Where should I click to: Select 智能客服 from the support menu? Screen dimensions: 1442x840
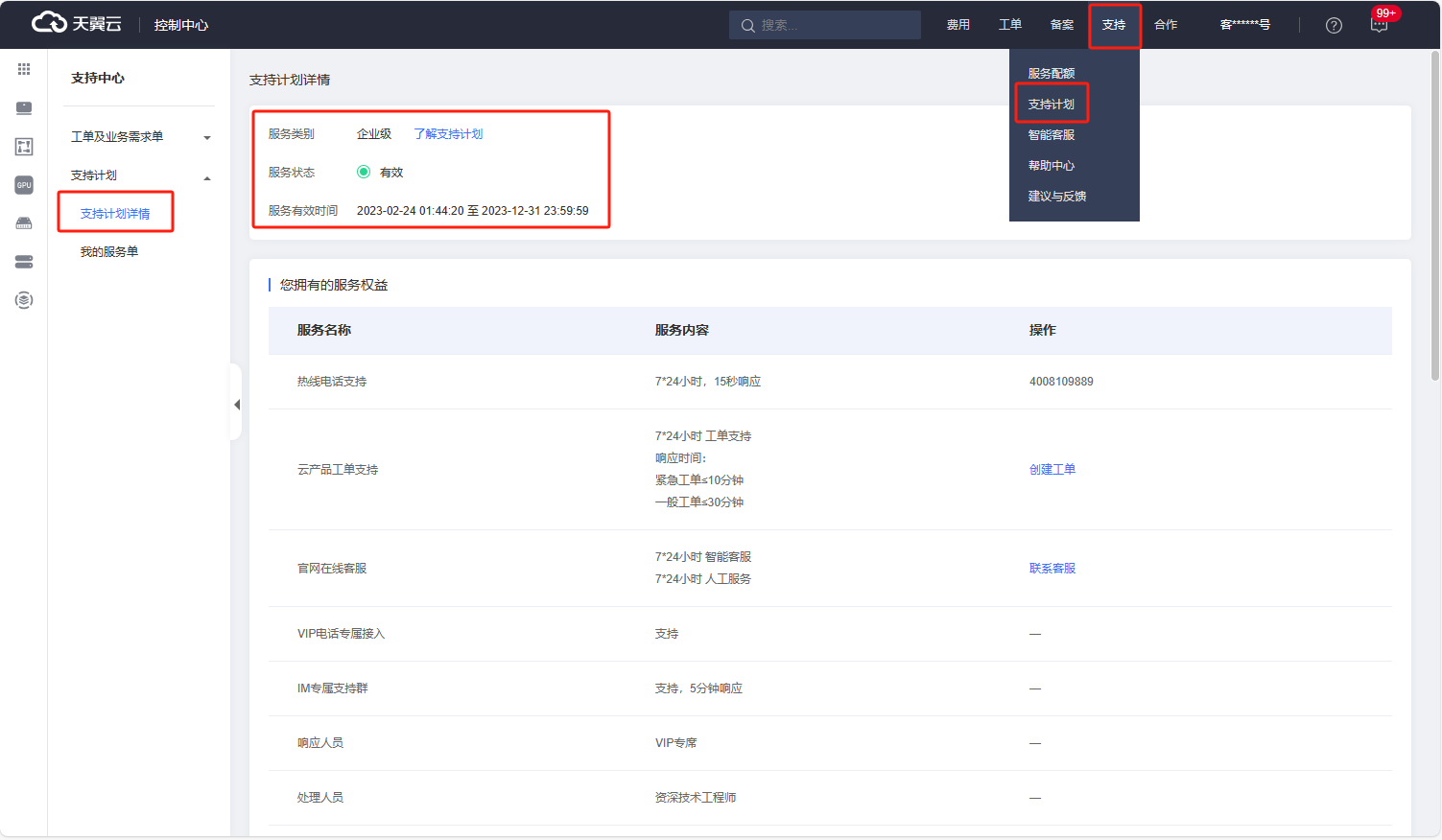tap(1052, 135)
